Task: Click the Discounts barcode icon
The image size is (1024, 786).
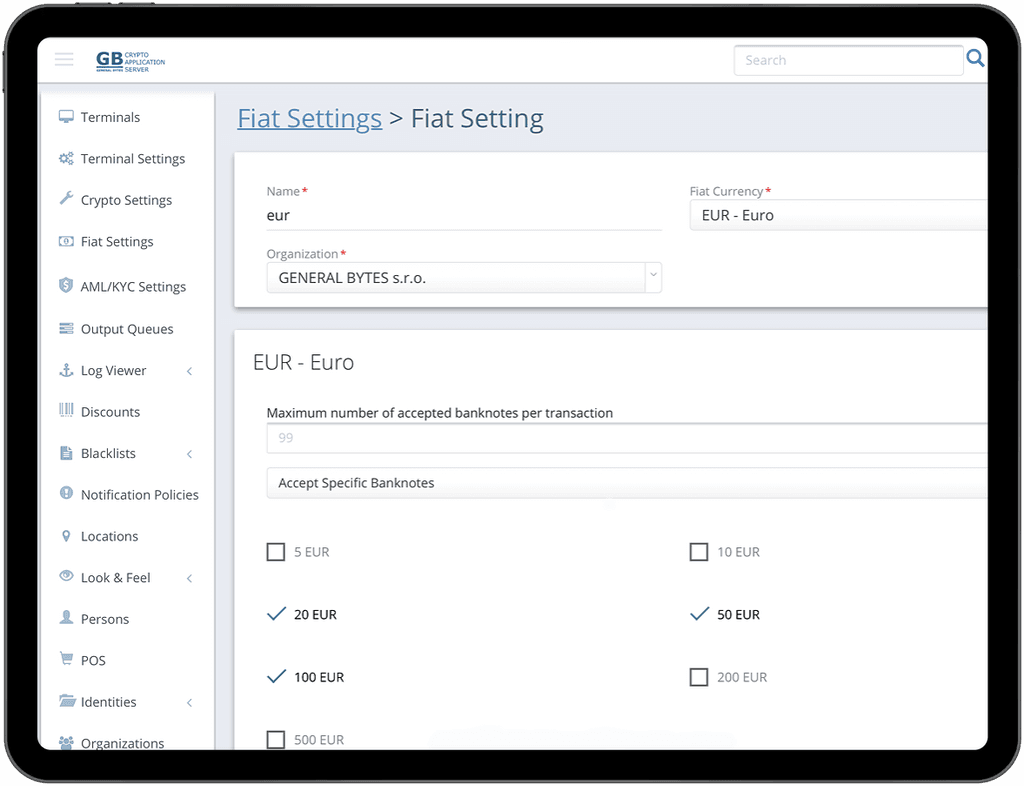Action: click(67, 411)
